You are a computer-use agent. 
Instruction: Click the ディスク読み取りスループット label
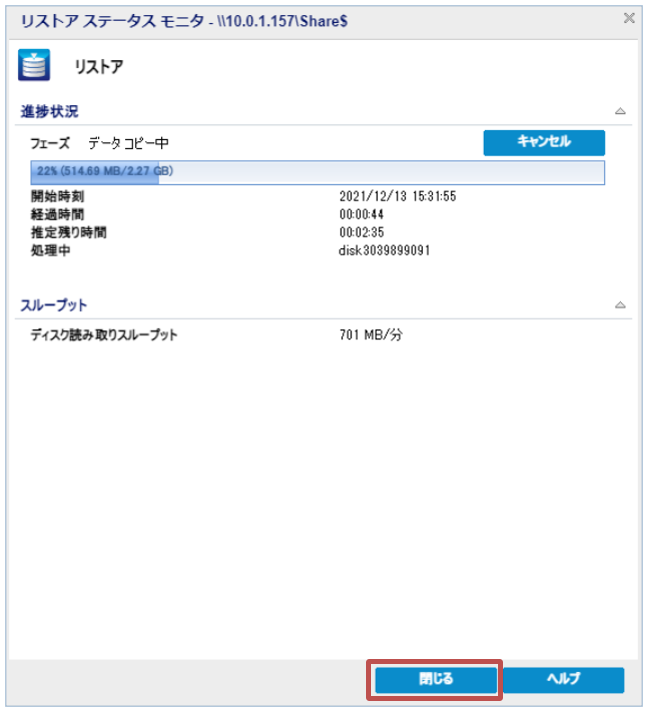(x=104, y=335)
